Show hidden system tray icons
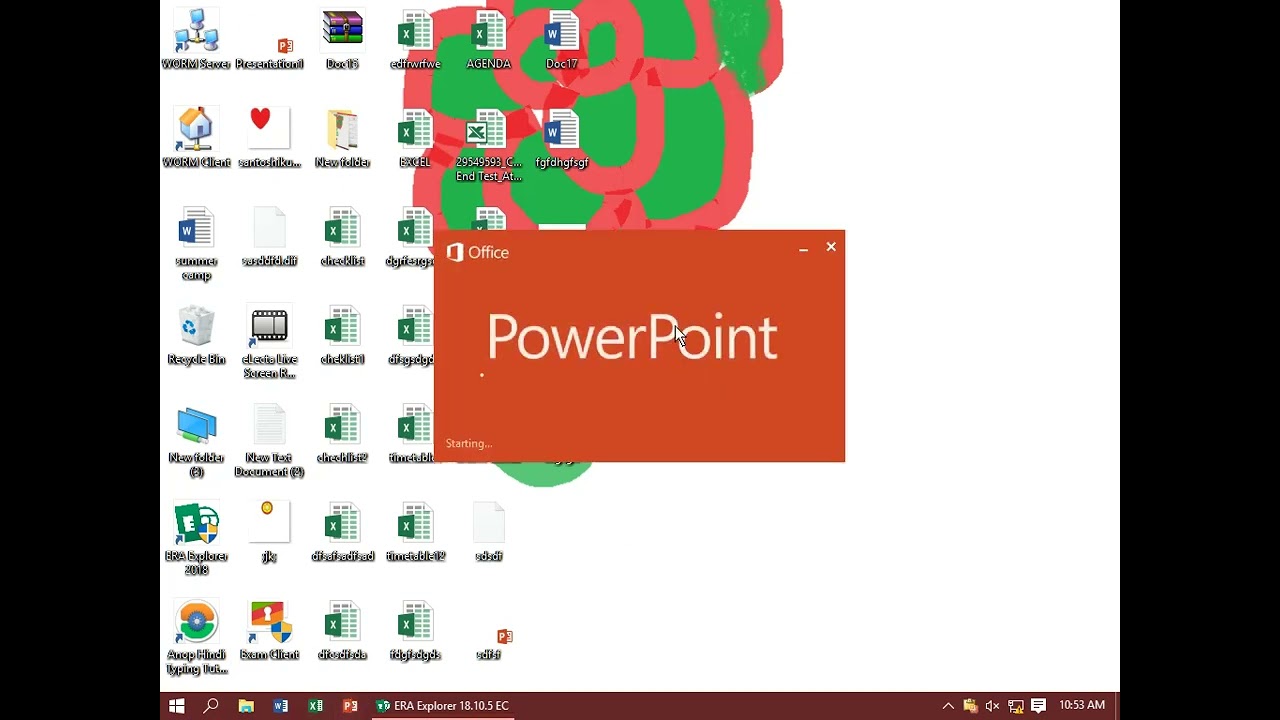The width and height of the screenshot is (1280, 720). pos(948,706)
